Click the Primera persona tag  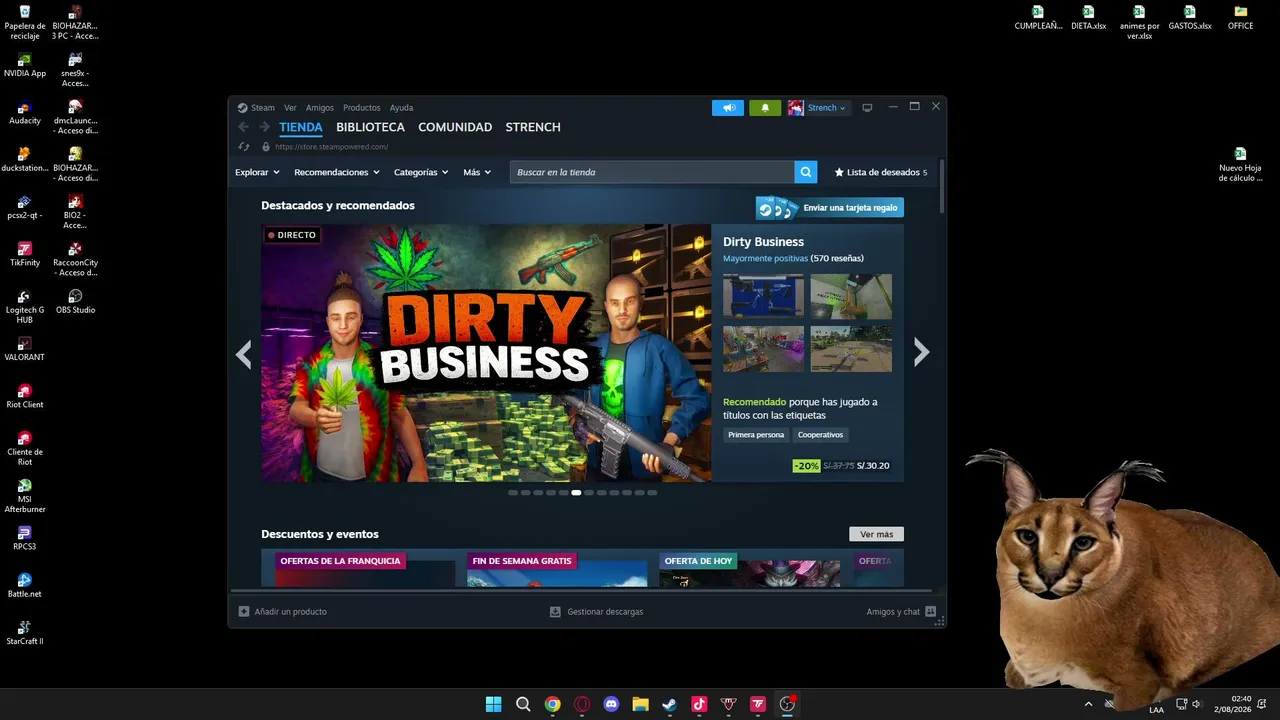[756, 435]
